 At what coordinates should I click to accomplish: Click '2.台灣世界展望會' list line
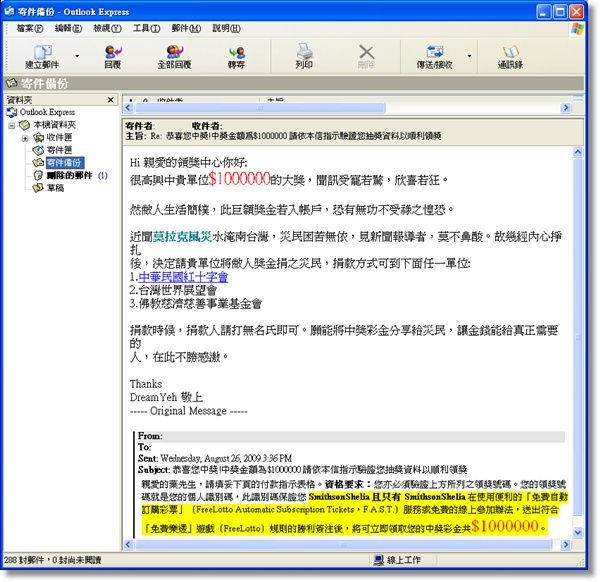click(x=173, y=290)
